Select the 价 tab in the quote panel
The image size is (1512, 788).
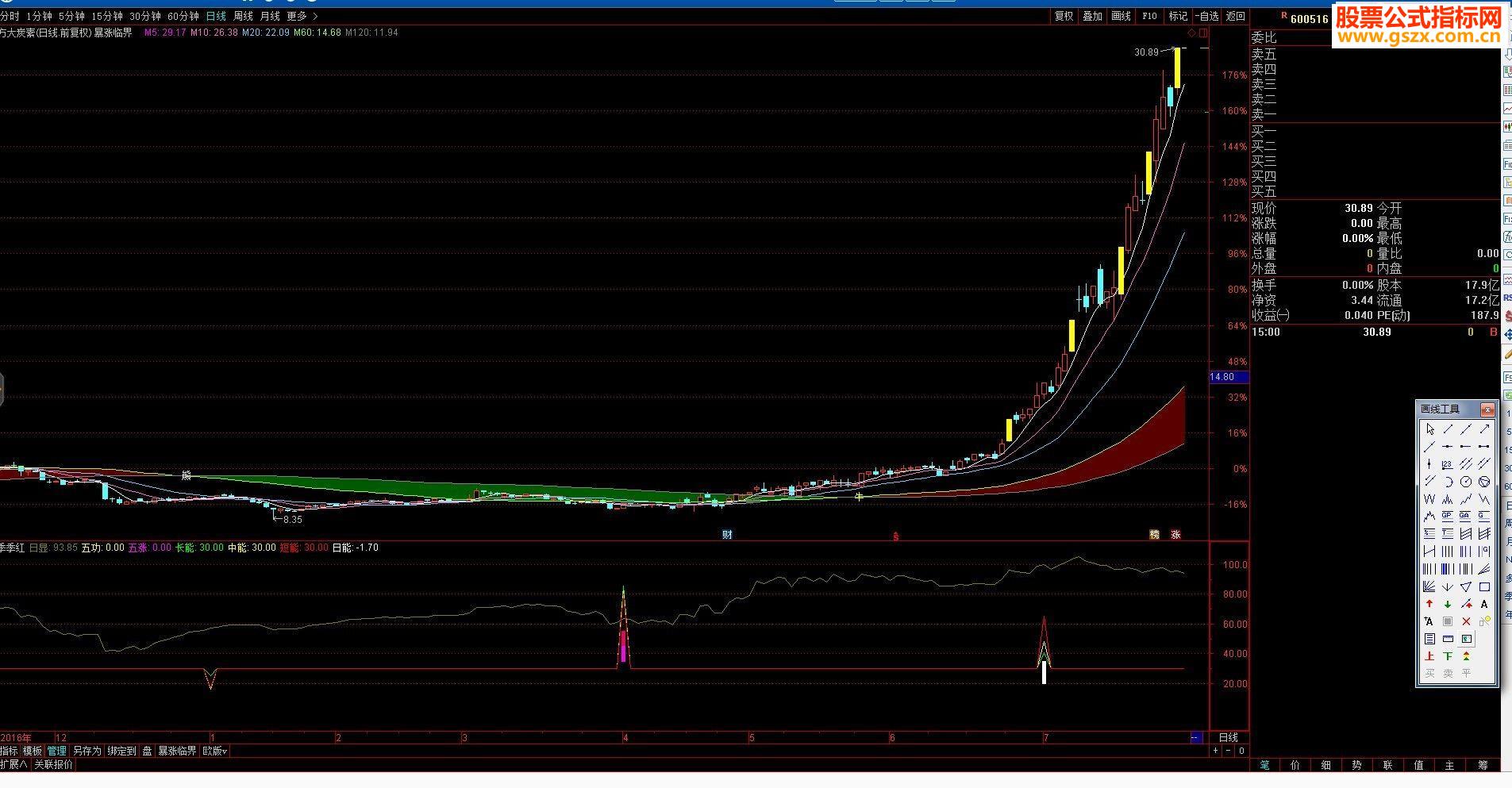point(1295,765)
